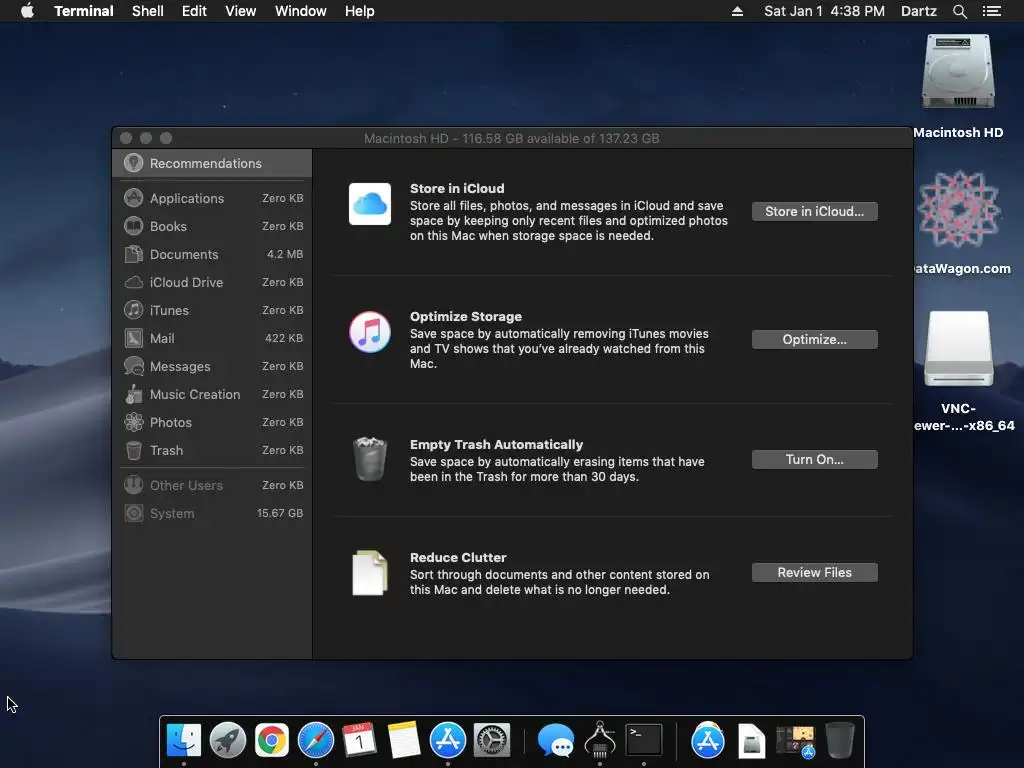Viewport: 1024px width, 768px height.
Task: Click the Optimize Storage heading
Action: [466, 317]
